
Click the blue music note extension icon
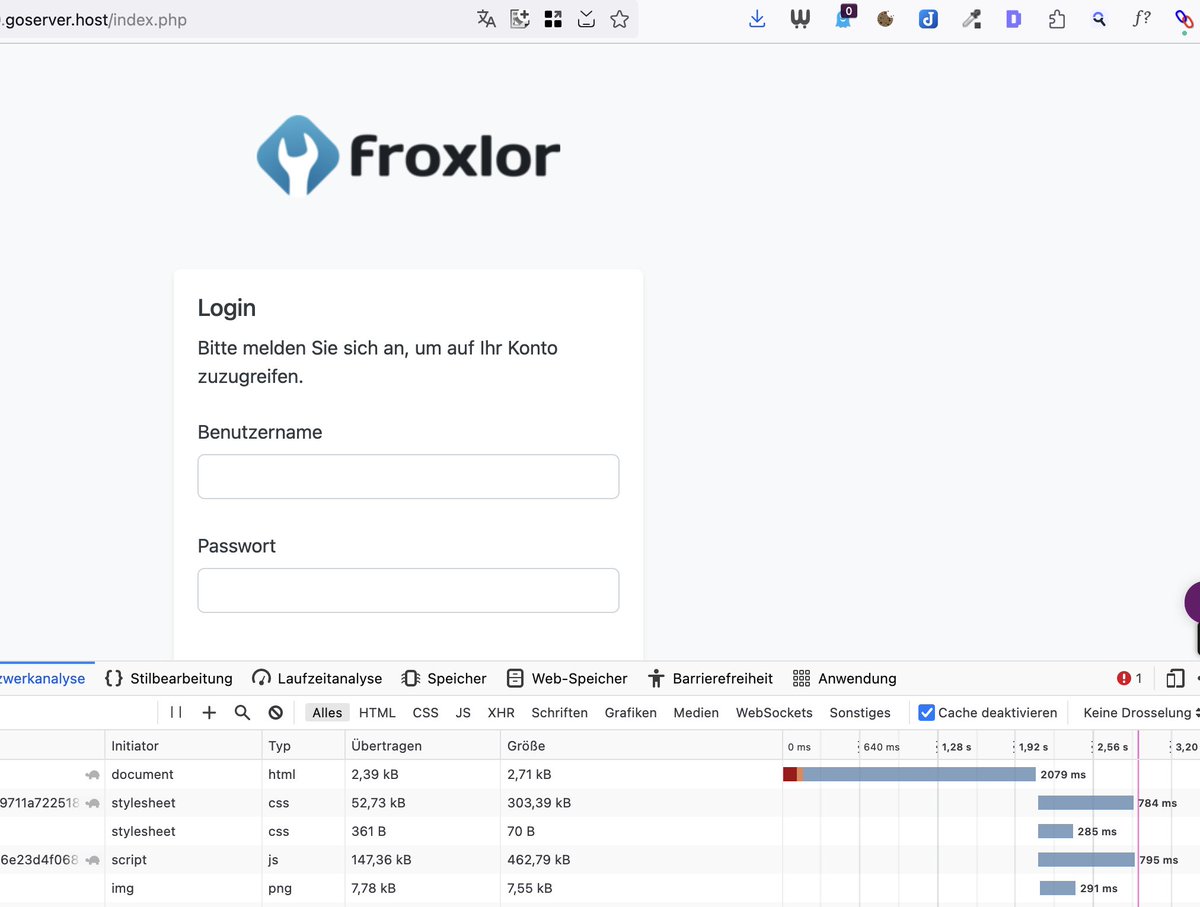(x=928, y=19)
